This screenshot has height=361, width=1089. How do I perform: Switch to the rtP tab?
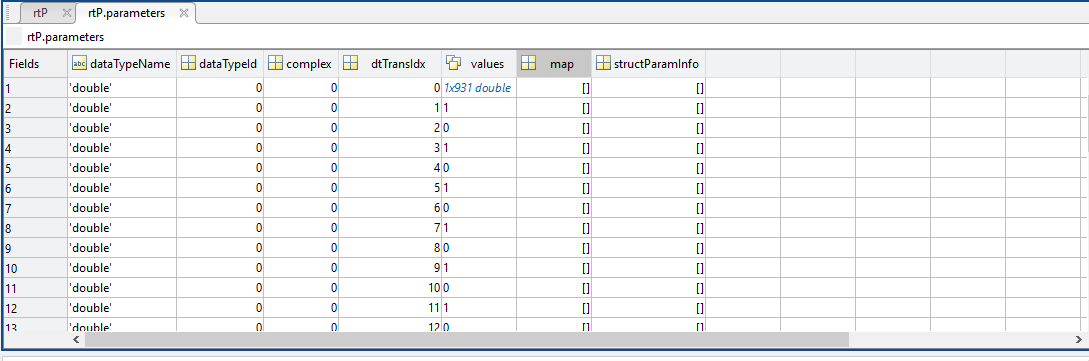point(40,13)
